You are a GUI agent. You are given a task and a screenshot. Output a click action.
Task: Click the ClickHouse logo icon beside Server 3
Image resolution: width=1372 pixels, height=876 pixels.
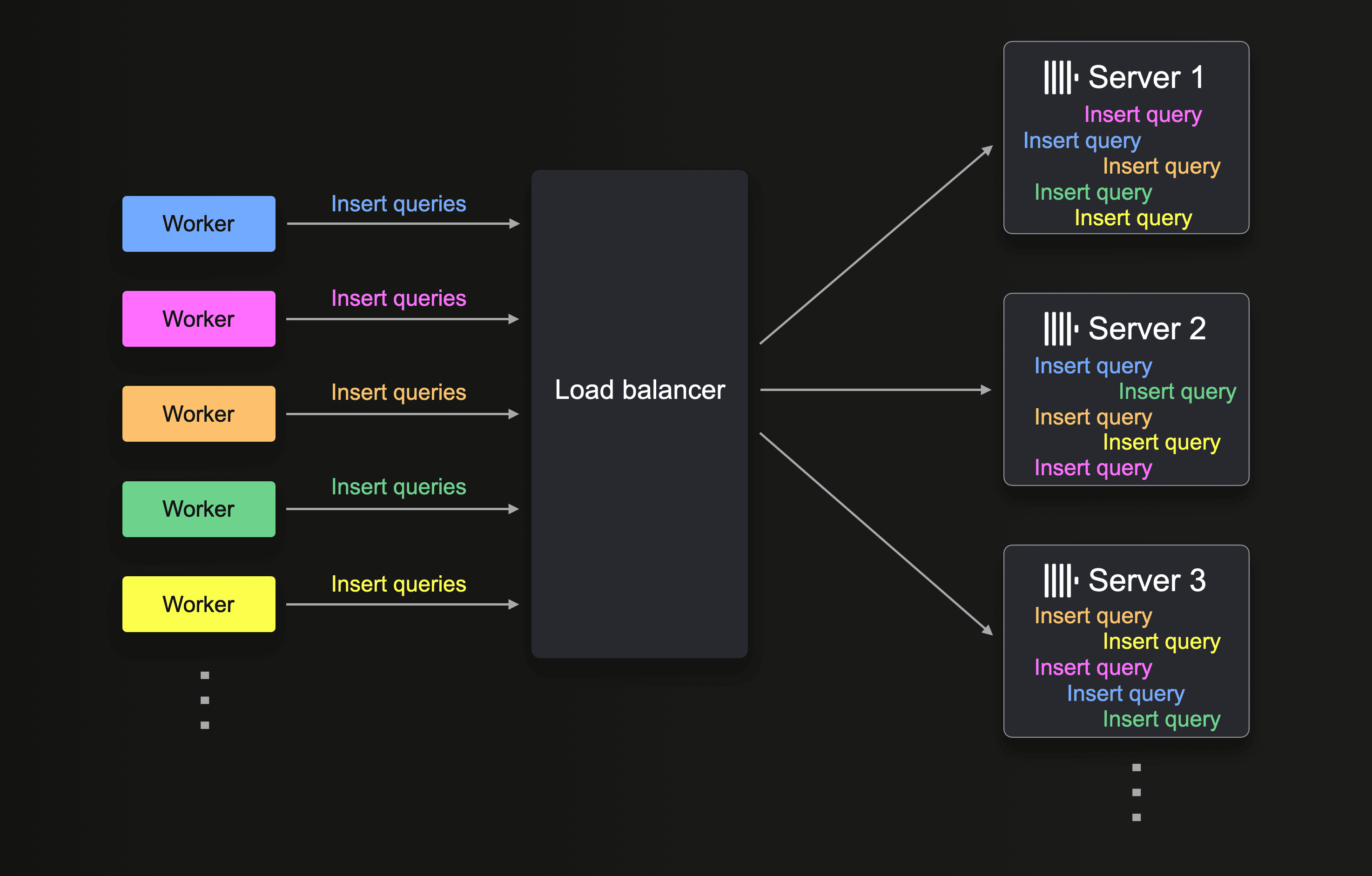pos(1060,581)
